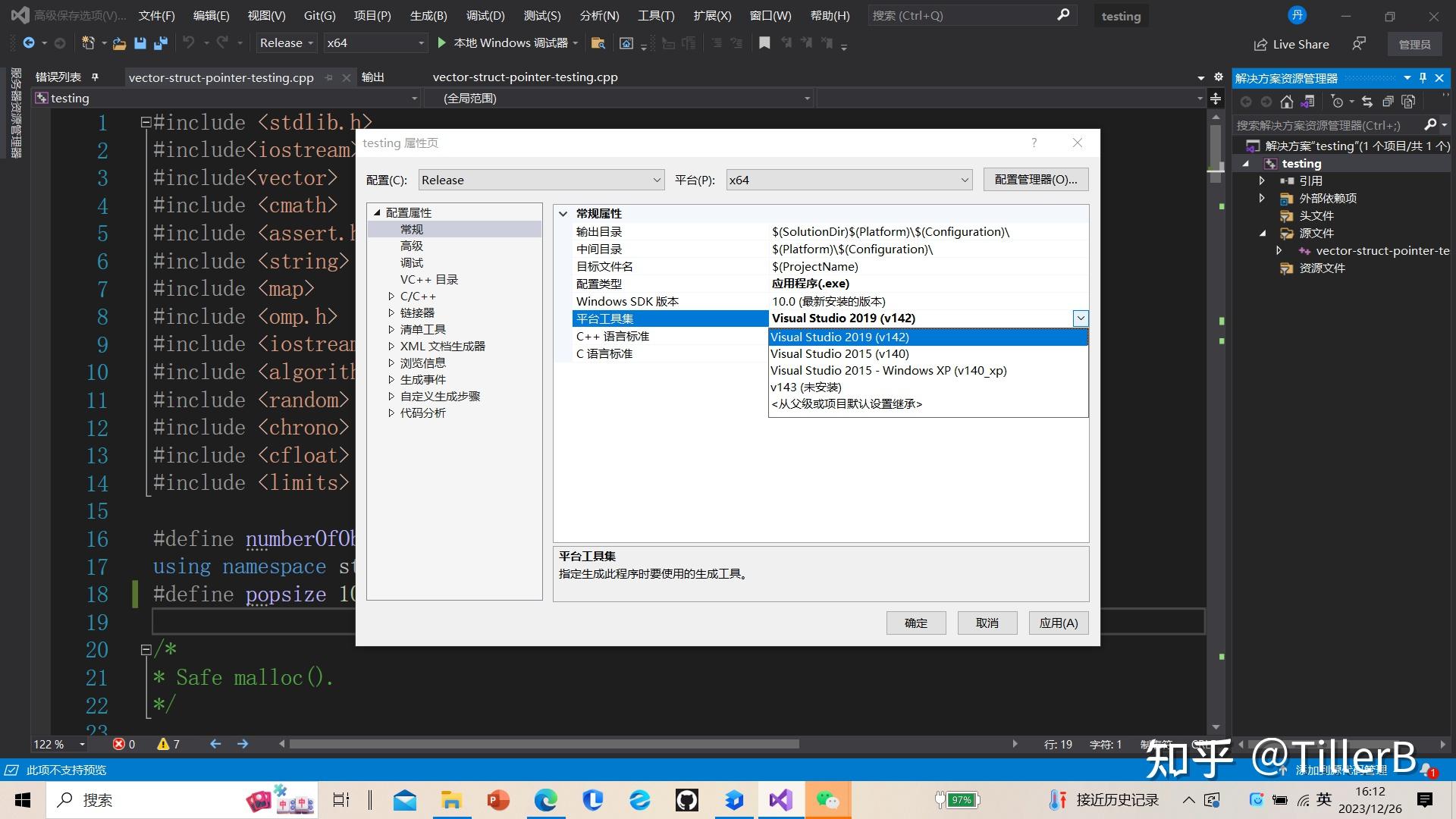1456x819 pixels.
Task: Click the help question mark in property dialog
Action: click(1034, 143)
